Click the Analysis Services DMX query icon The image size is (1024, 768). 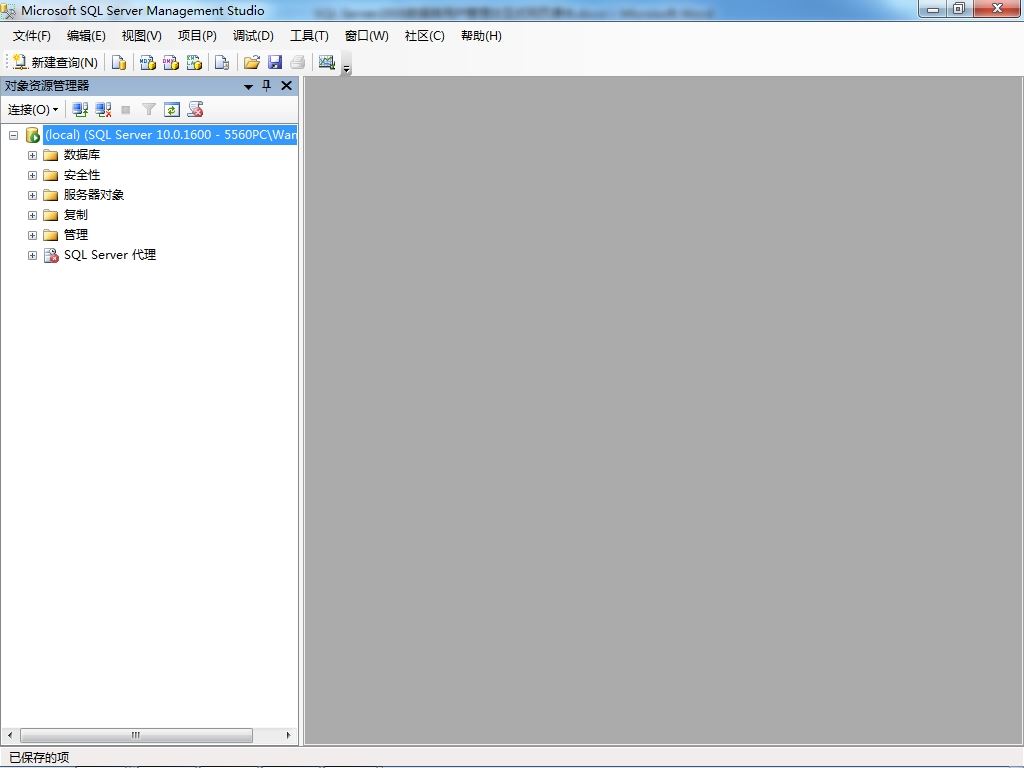[x=171, y=62]
